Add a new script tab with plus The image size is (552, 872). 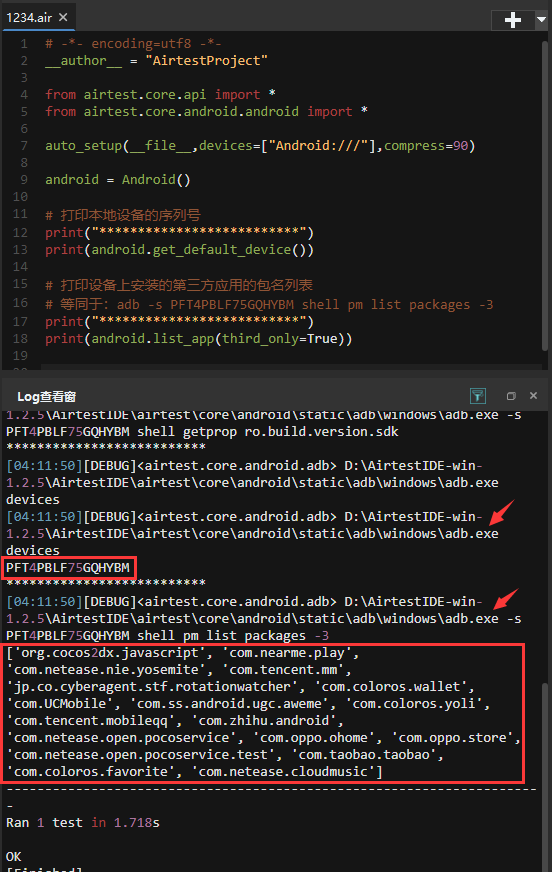[x=513, y=20]
